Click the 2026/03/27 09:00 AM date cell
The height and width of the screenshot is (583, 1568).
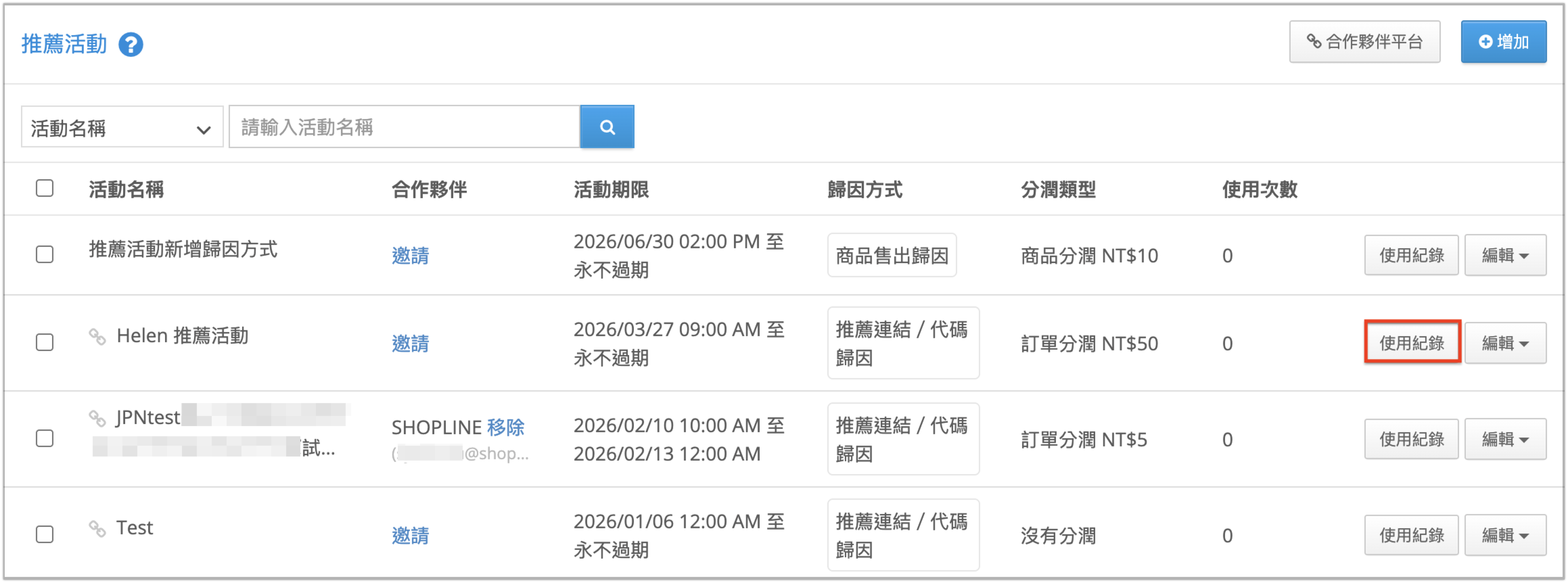tap(679, 343)
